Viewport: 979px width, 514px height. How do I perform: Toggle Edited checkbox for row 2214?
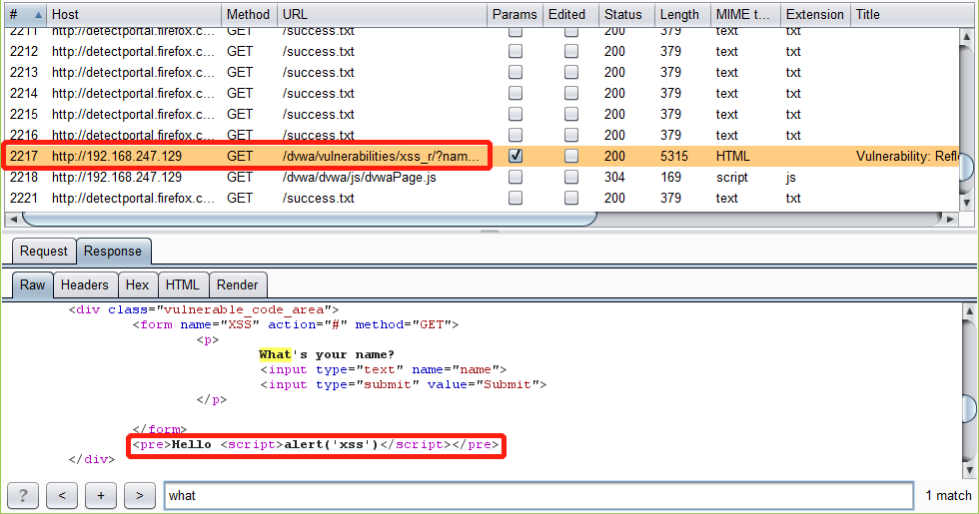tap(571, 93)
